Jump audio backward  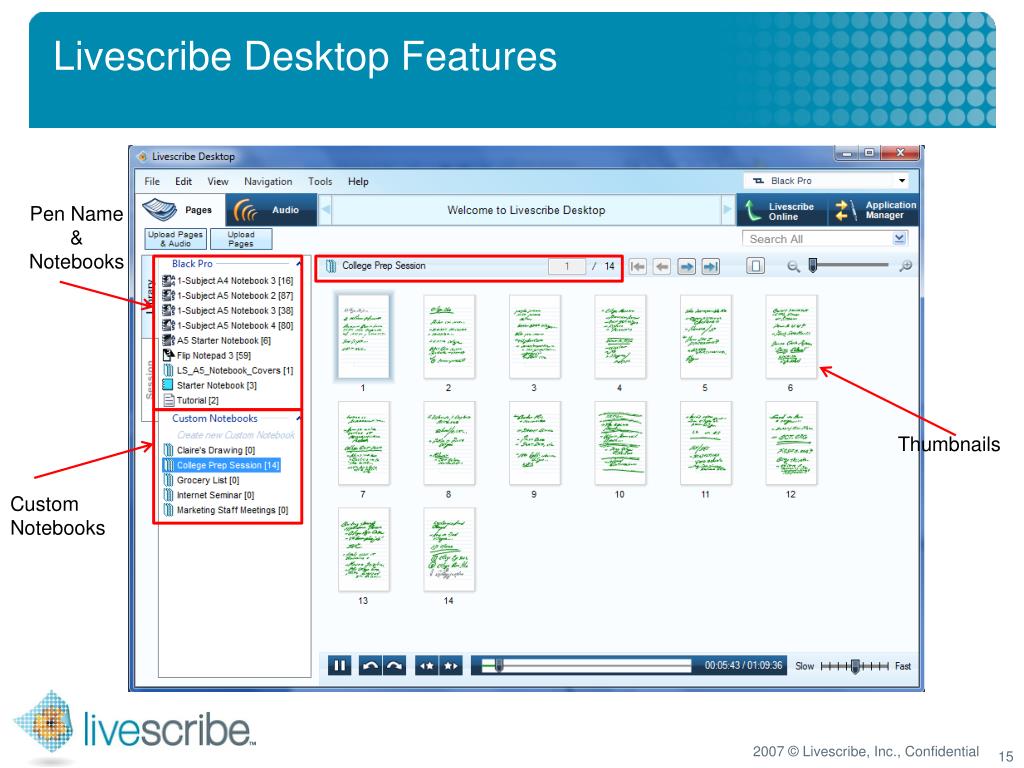coord(370,666)
